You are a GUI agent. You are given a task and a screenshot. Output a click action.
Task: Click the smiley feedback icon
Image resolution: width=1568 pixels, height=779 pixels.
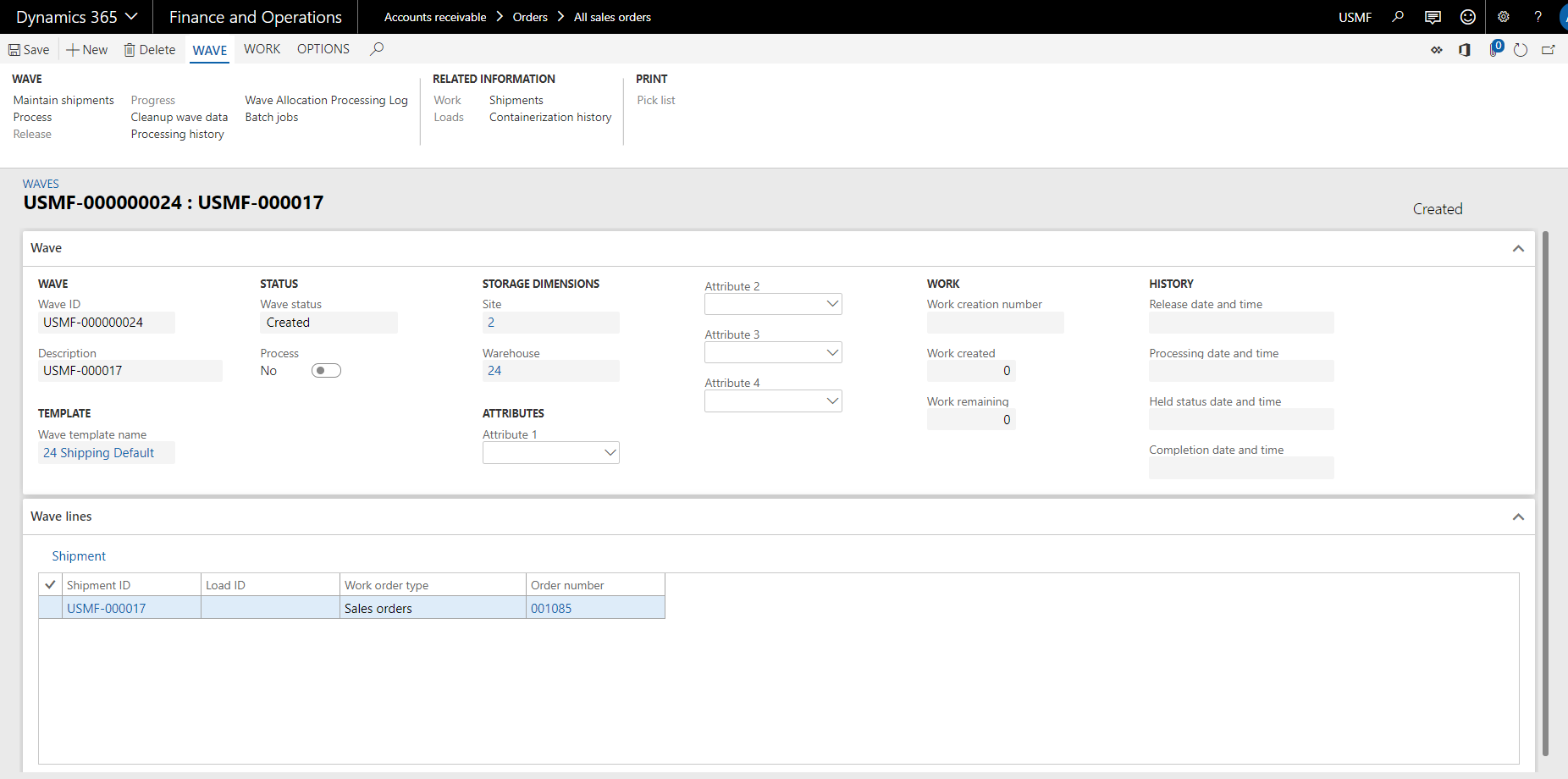1468,17
